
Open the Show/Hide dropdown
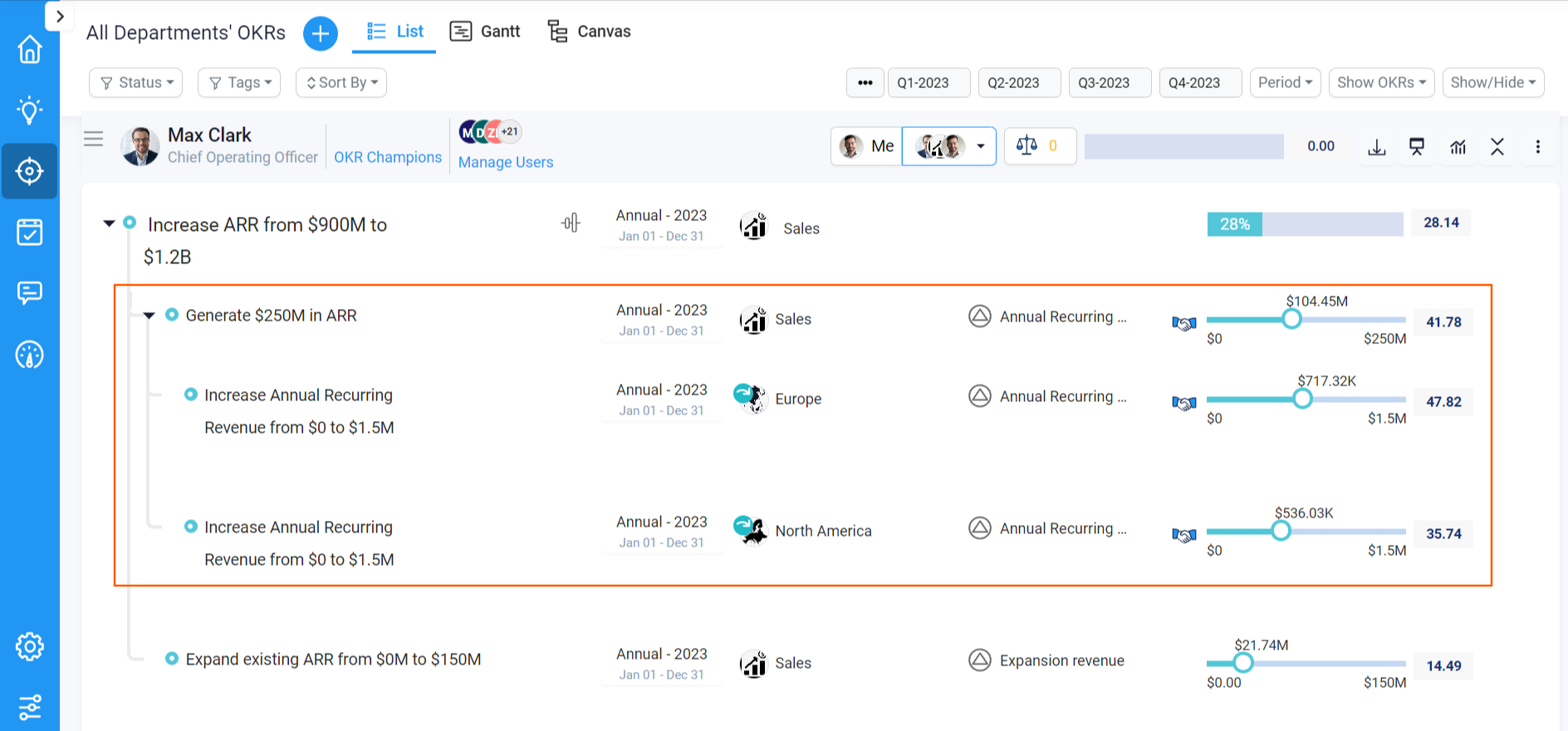(1493, 82)
